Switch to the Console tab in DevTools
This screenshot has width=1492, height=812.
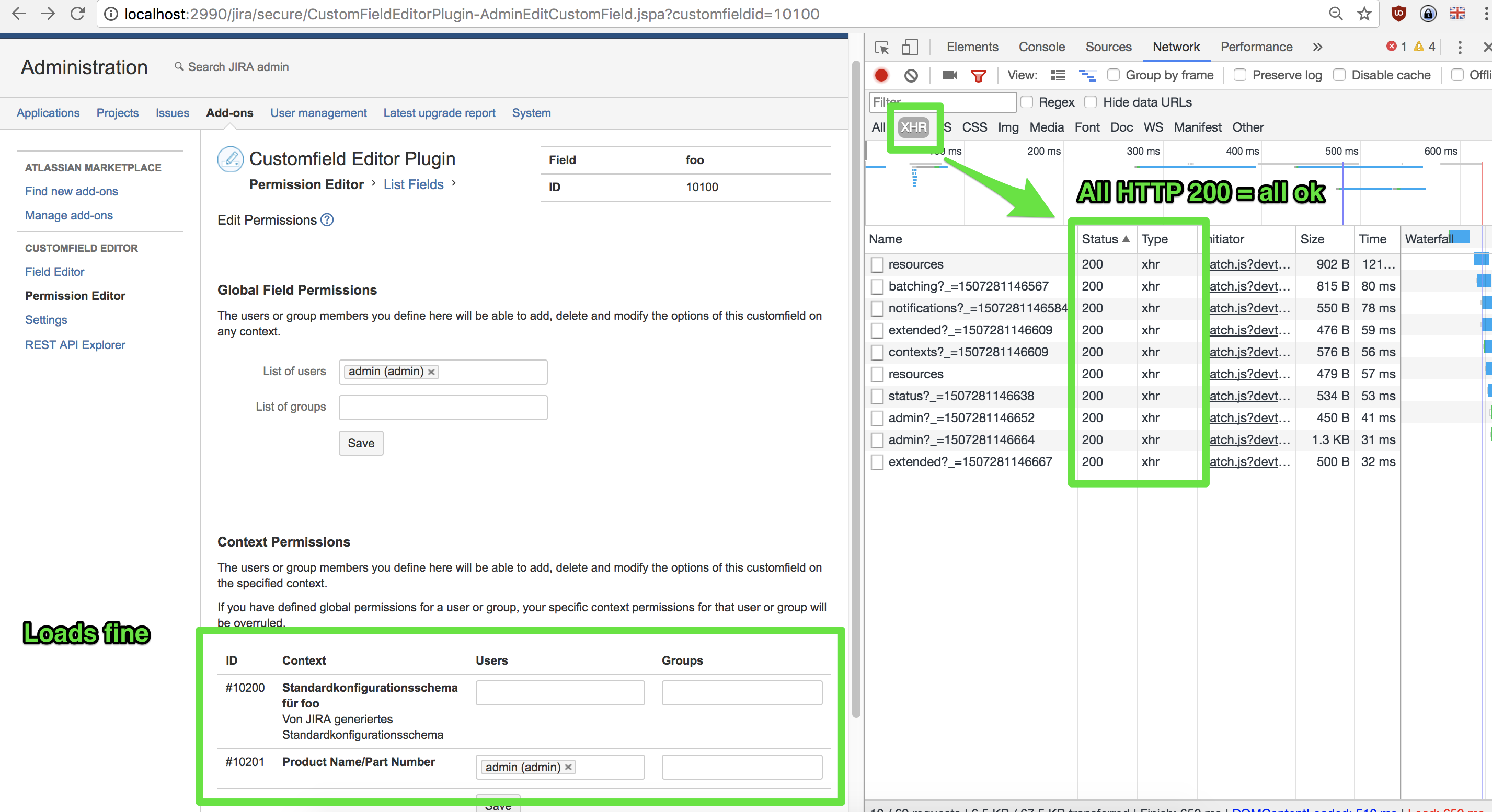coord(1041,47)
